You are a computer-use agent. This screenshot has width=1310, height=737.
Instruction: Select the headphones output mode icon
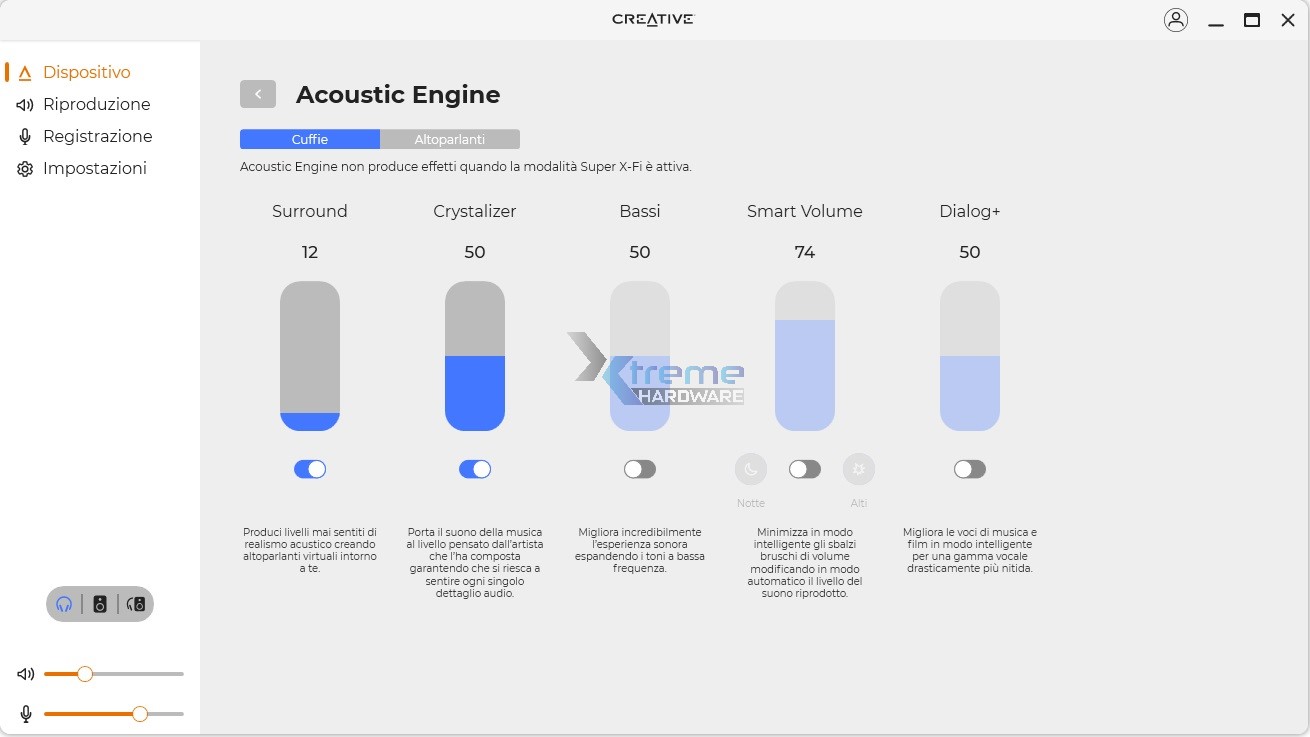tap(65, 604)
